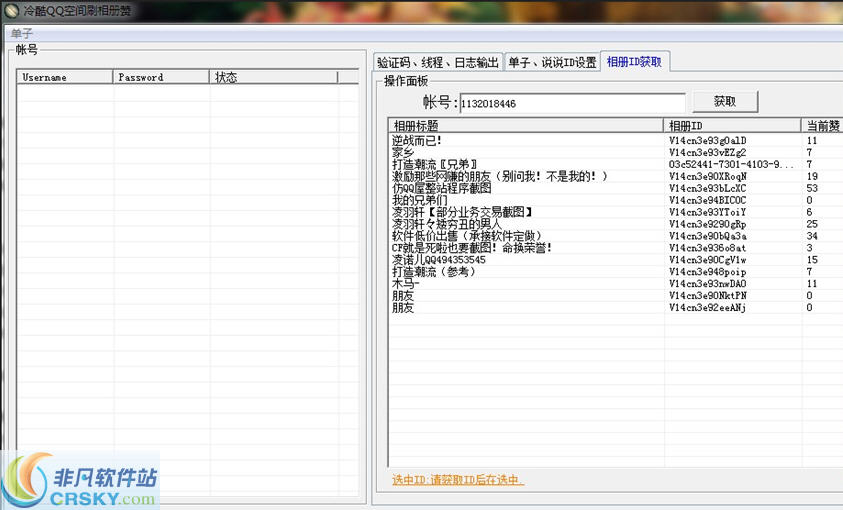Click the app icon in title bar
Viewport: 843px width, 510px height.
coord(11,10)
